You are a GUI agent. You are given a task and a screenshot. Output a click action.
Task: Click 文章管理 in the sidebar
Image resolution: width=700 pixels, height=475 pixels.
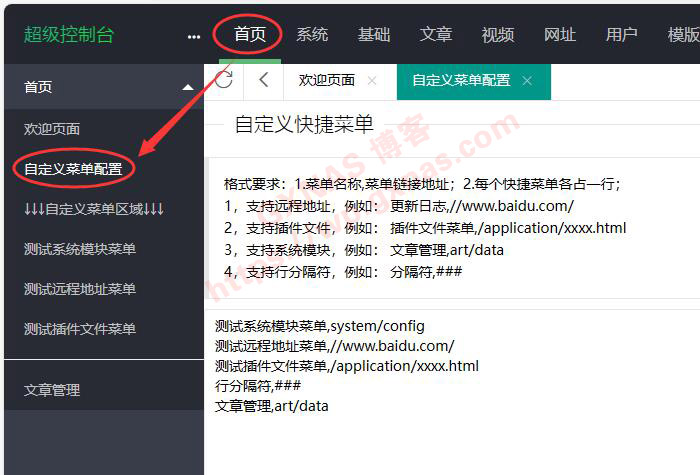tap(52, 390)
